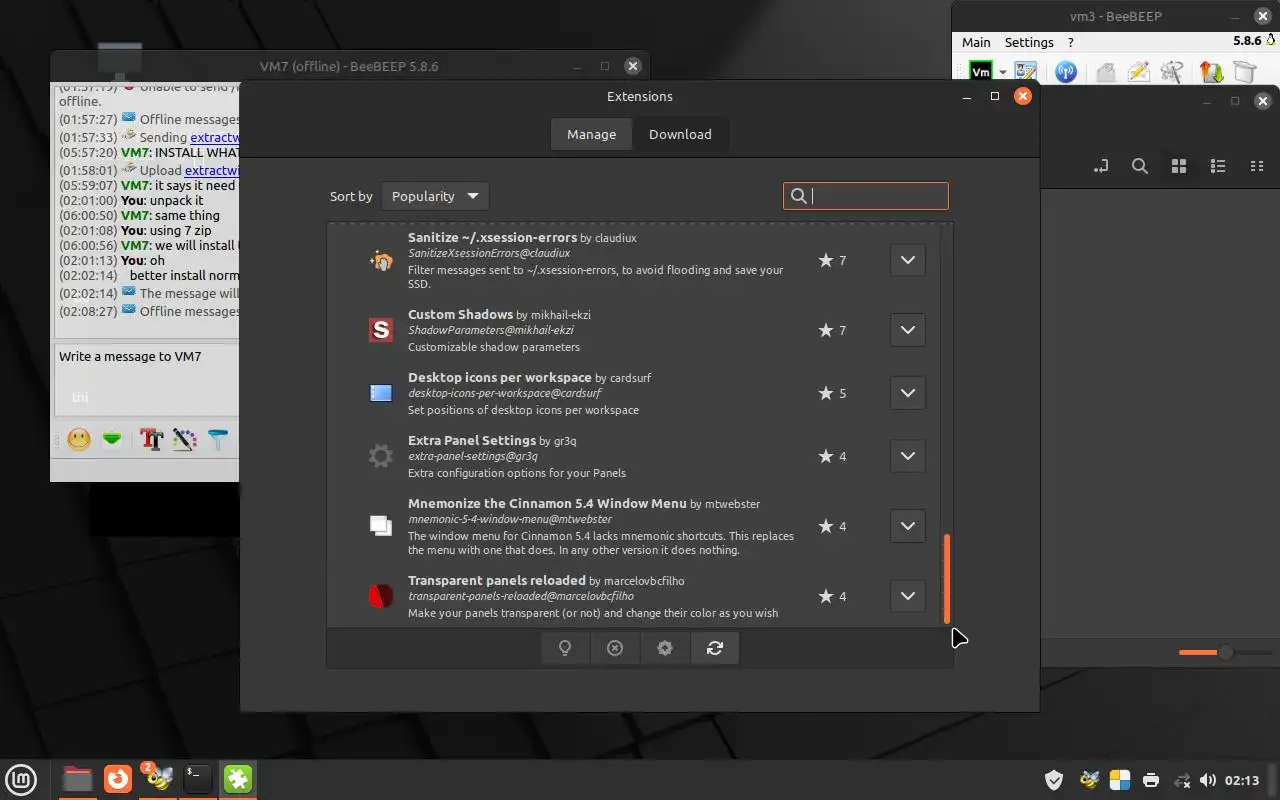The image size is (1280, 800).
Task: Click the search magnifier in file manager window
Action: click(1140, 166)
